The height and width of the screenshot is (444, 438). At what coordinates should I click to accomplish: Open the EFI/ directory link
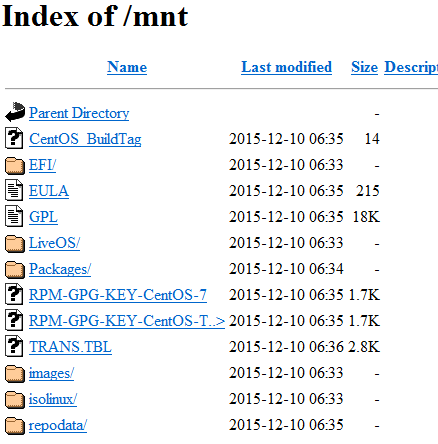(x=42, y=165)
